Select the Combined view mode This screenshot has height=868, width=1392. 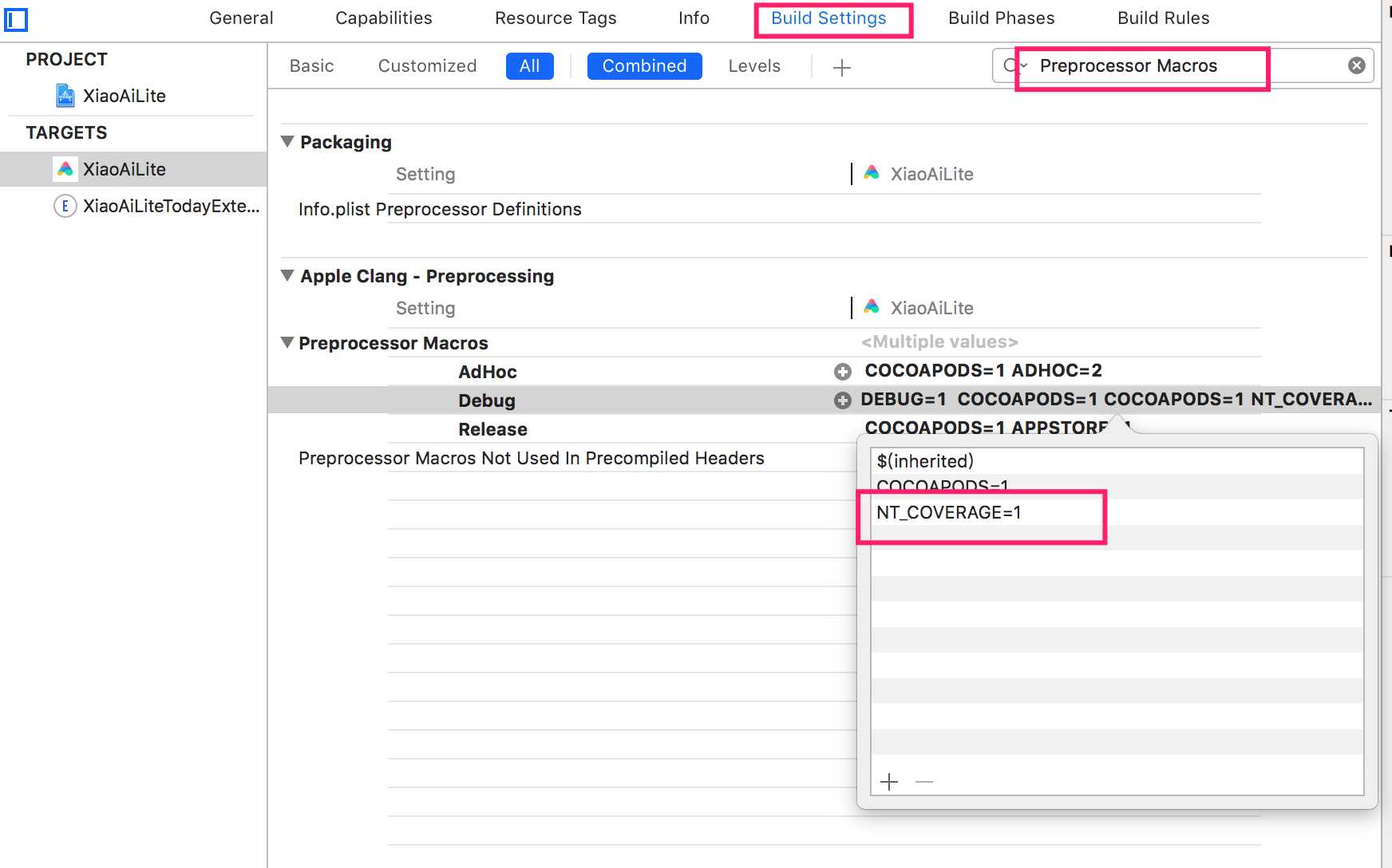[645, 66]
